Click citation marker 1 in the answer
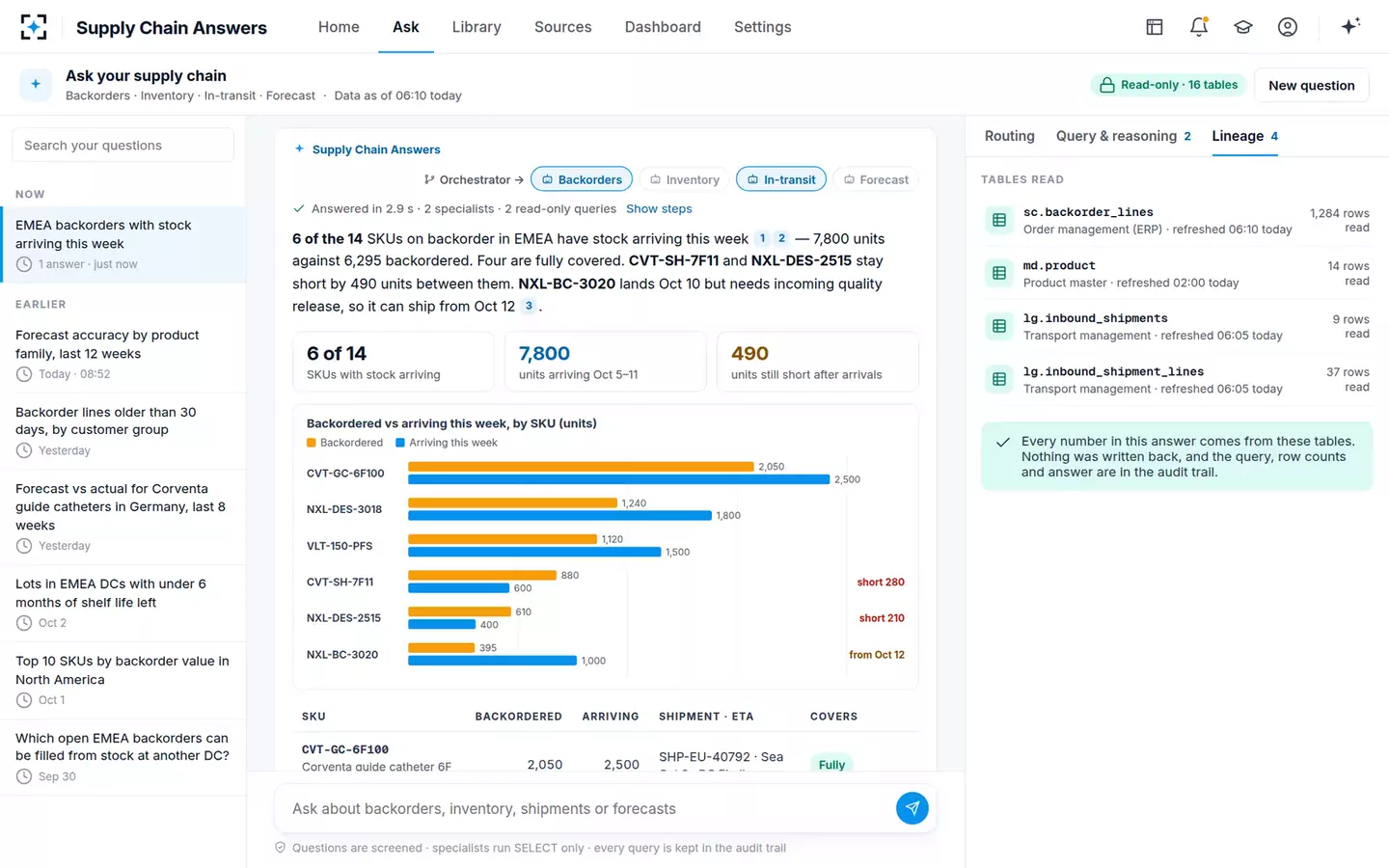 point(762,238)
